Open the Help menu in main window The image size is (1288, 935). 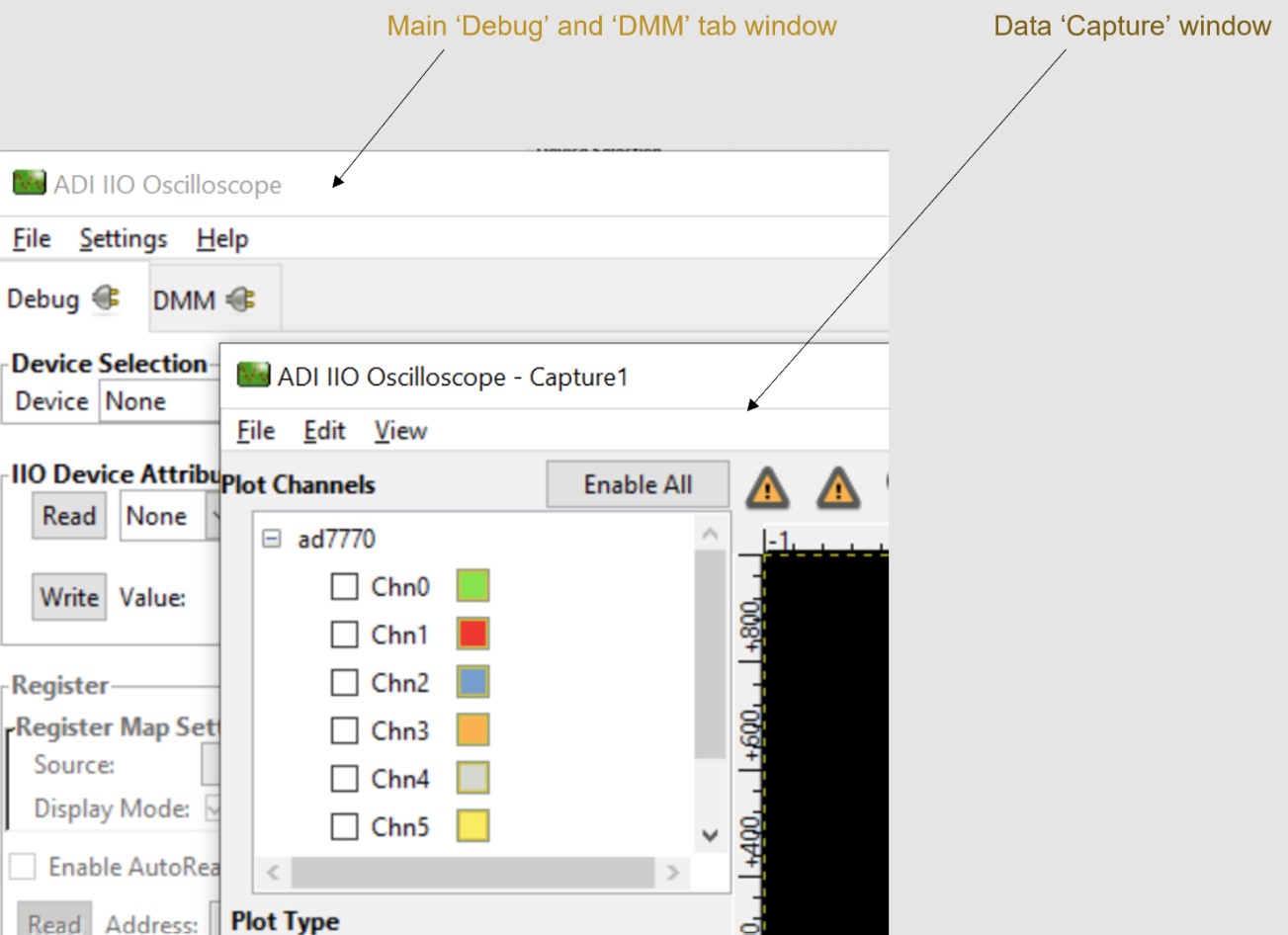[222, 238]
